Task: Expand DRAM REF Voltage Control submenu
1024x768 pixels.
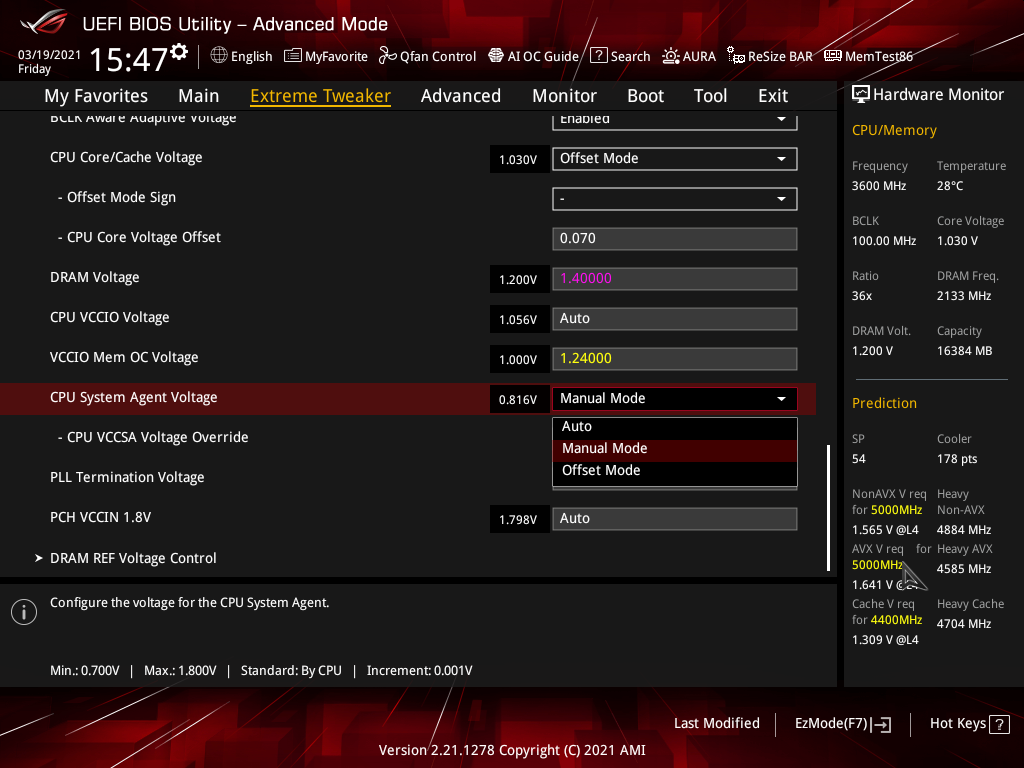Action: [133, 558]
